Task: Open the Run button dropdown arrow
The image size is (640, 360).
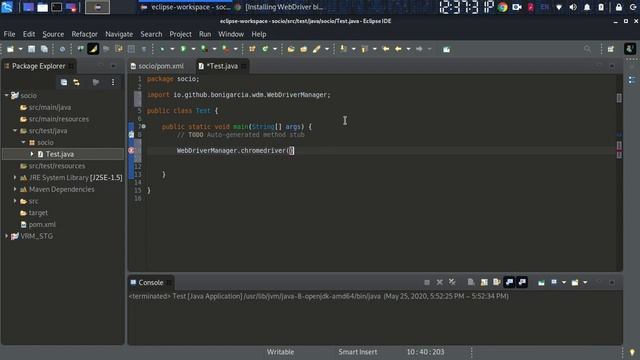Action: coord(193,49)
